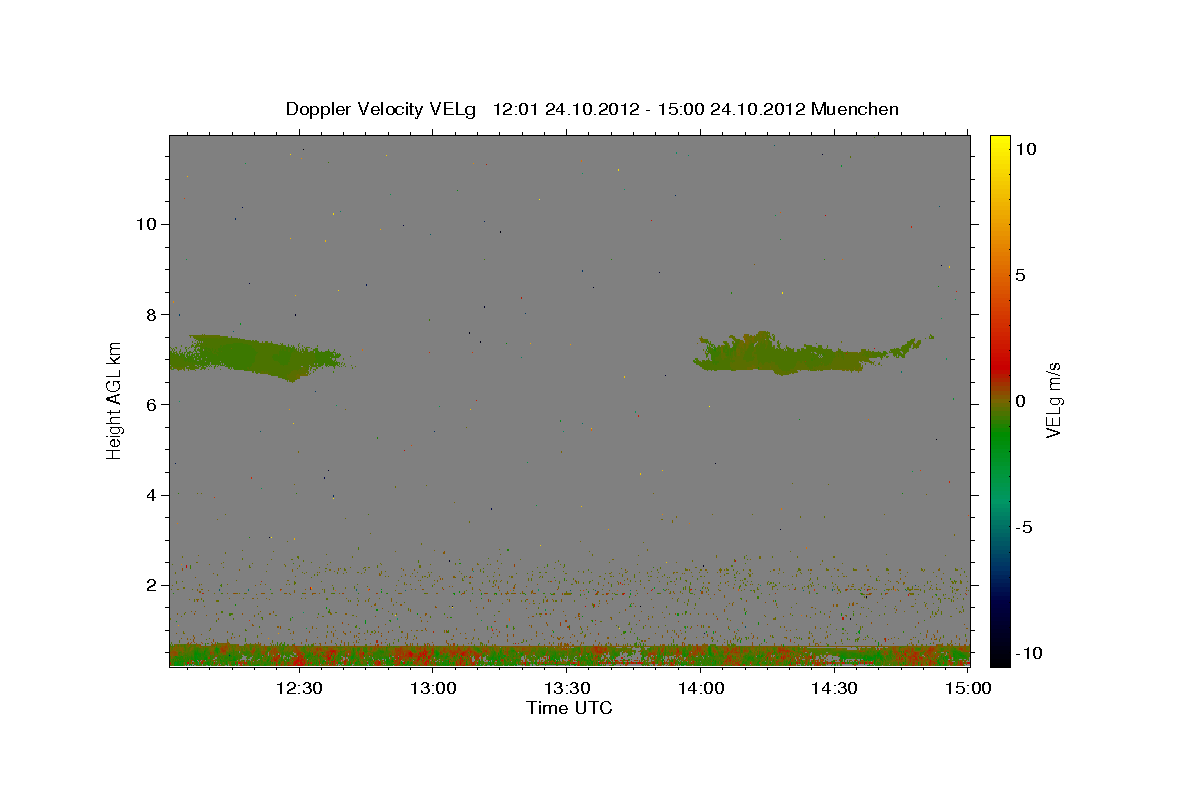Click the colorbar value 0 label

pos(1021,401)
